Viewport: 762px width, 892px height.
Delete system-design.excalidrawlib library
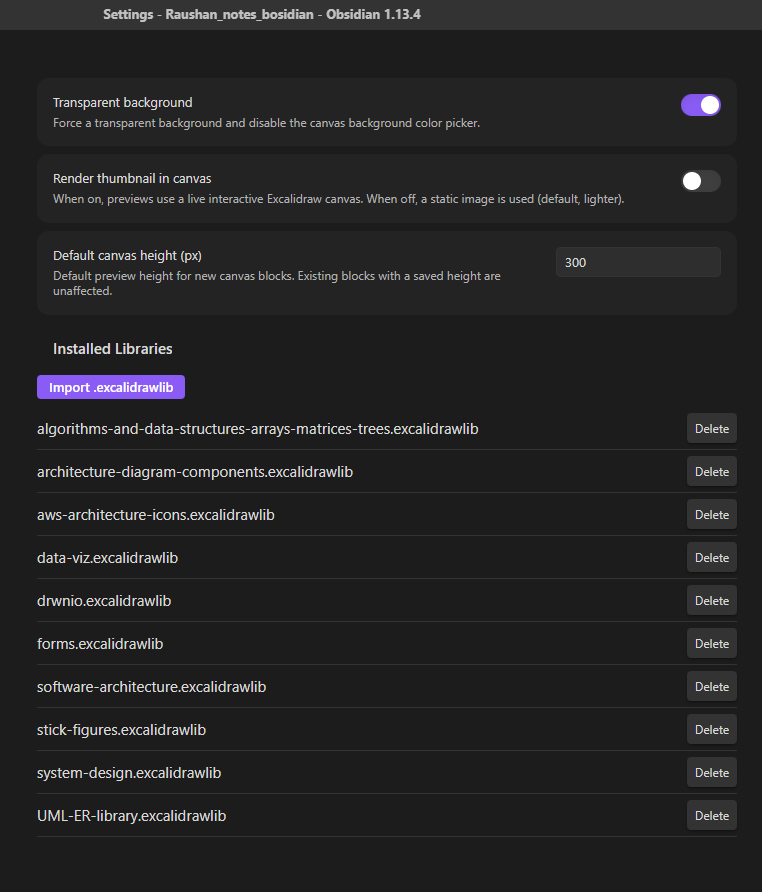click(711, 773)
